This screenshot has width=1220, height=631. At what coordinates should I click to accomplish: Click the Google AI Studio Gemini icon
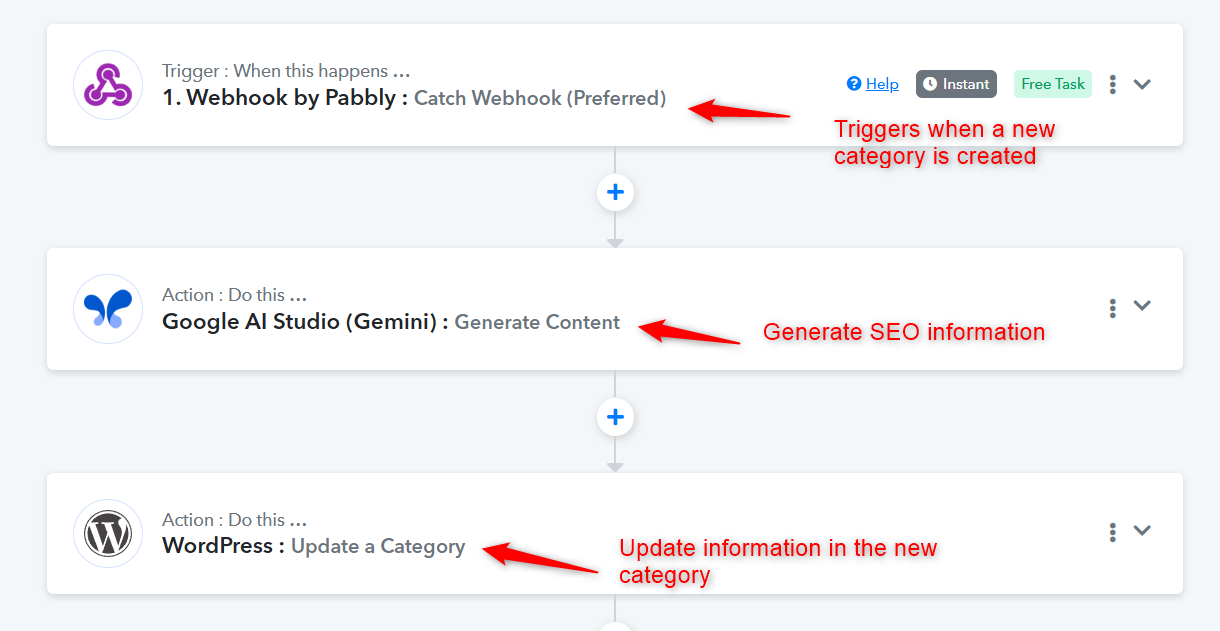pos(108,309)
